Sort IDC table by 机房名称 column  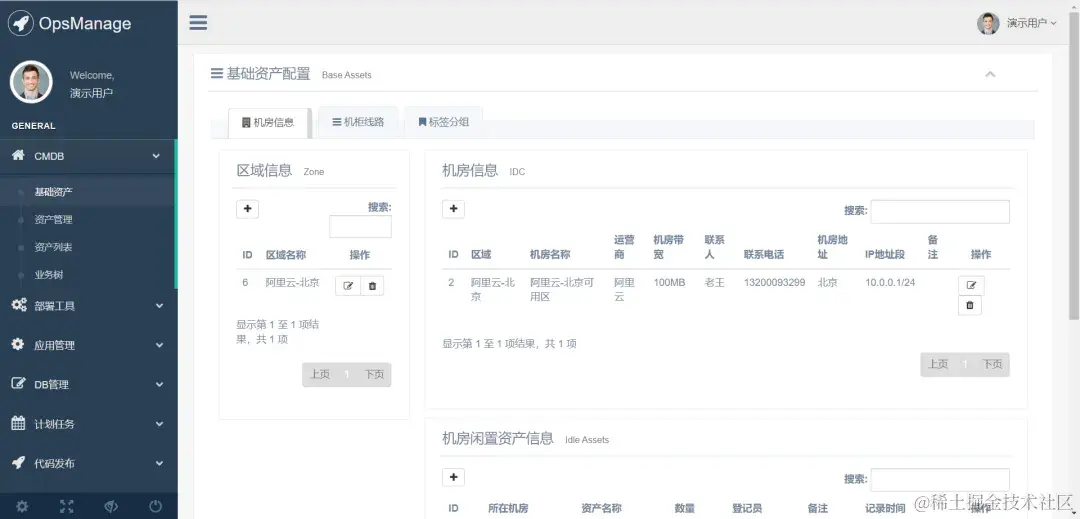point(550,254)
